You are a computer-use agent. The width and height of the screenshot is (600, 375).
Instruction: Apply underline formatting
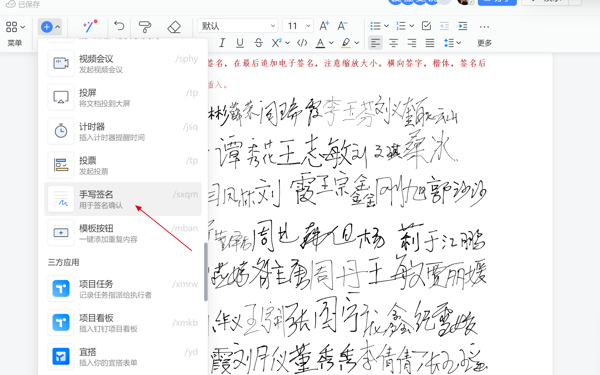(x=240, y=43)
